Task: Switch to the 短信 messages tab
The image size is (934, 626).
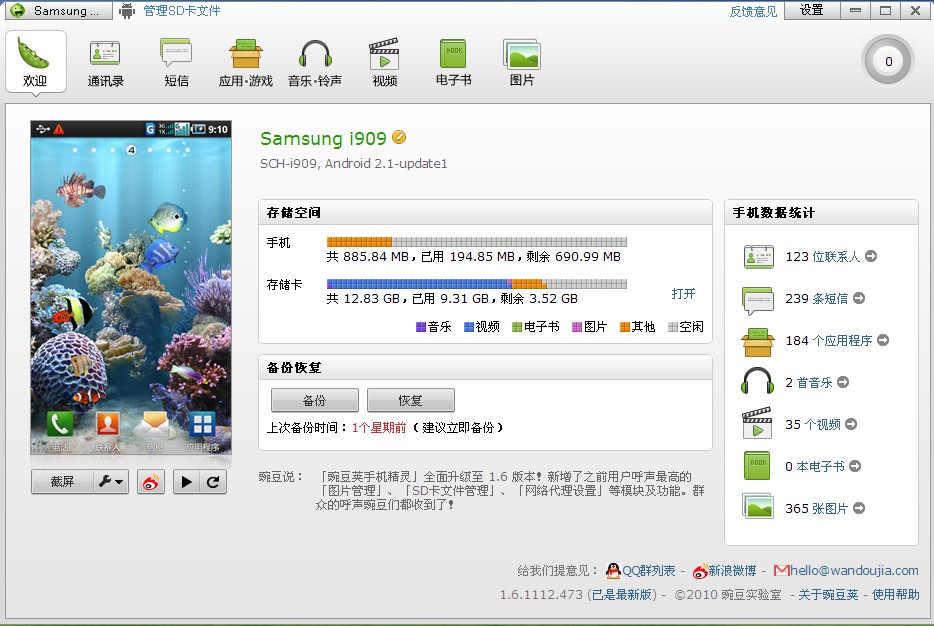Action: coord(176,63)
